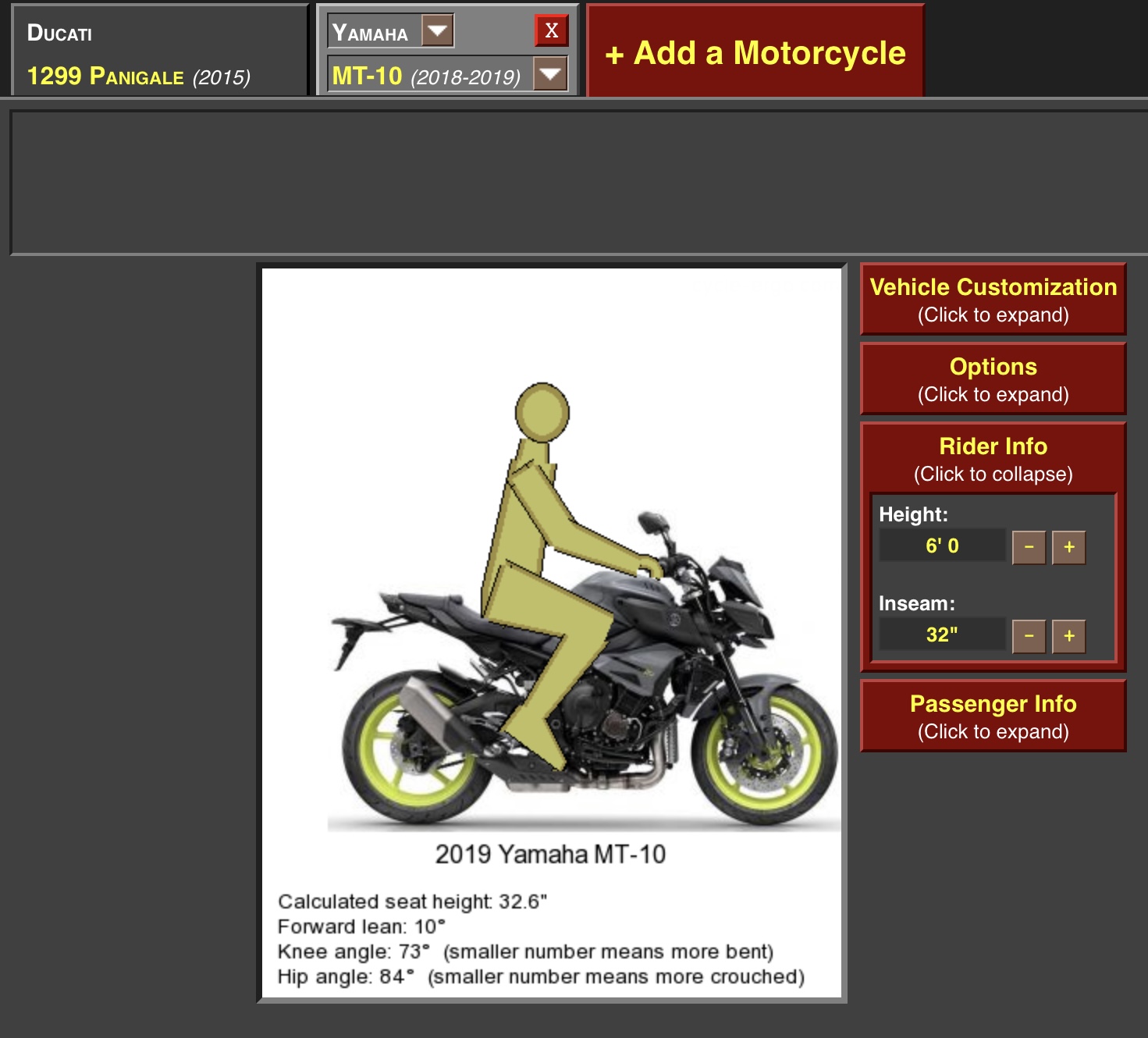1148x1038 pixels.
Task: Increase inseam with the plus button
Action: pyautogui.click(x=1068, y=636)
